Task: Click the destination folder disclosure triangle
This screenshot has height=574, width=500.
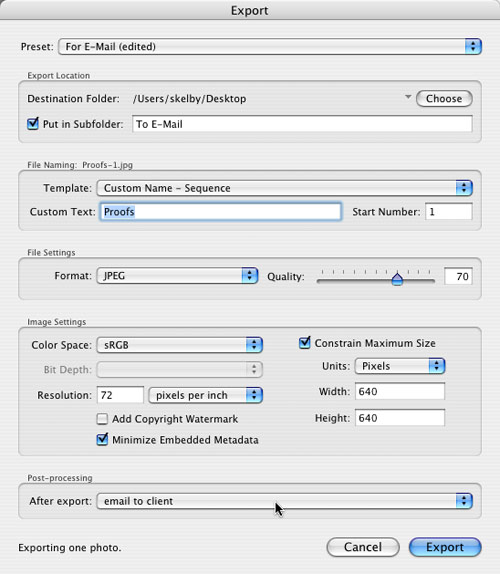Action: pos(408,97)
